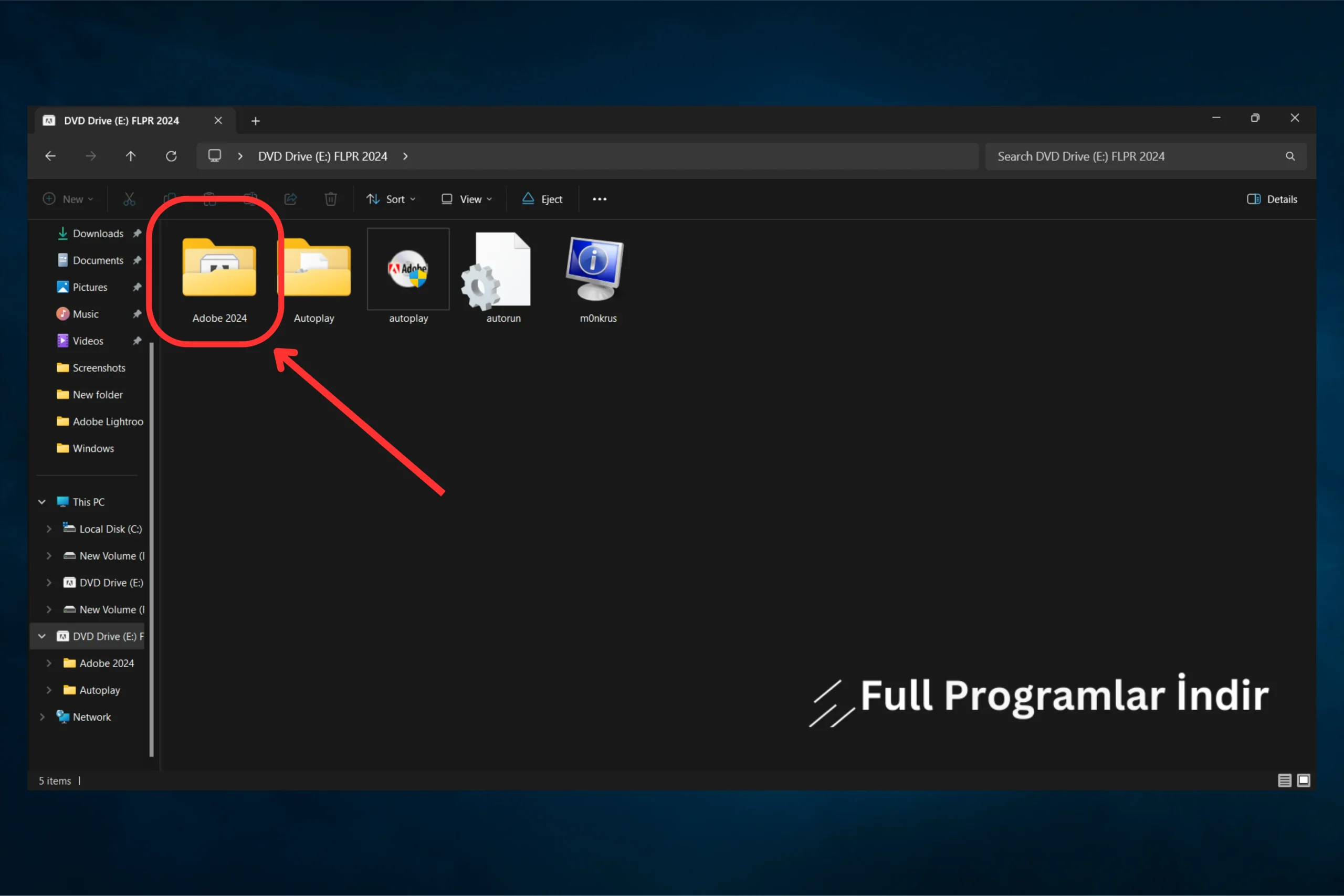Screen dimensions: 1344x896
Task: Expand Local Disk (C:) in tree
Action: coord(49,529)
